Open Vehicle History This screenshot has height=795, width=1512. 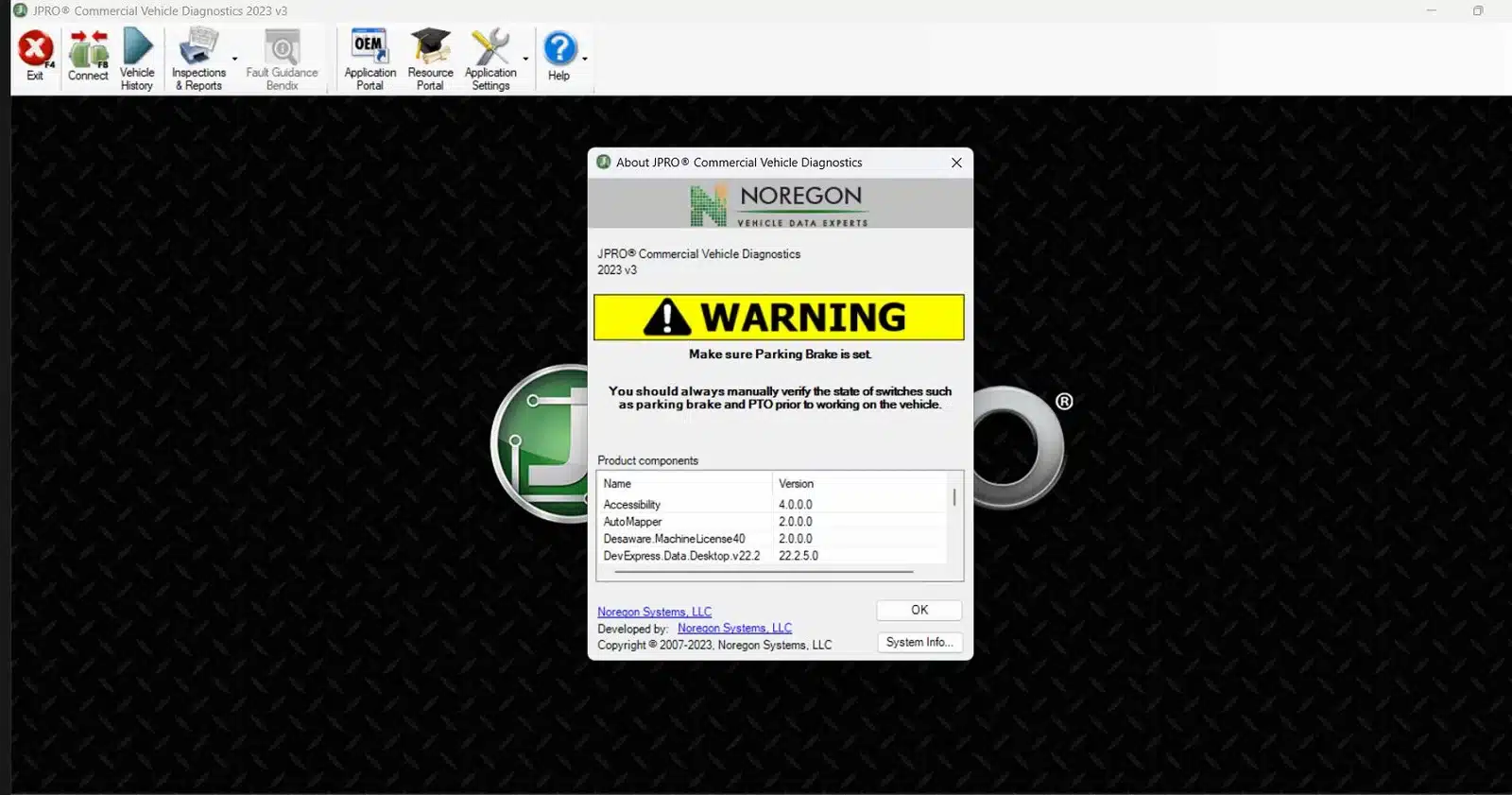pos(137,59)
